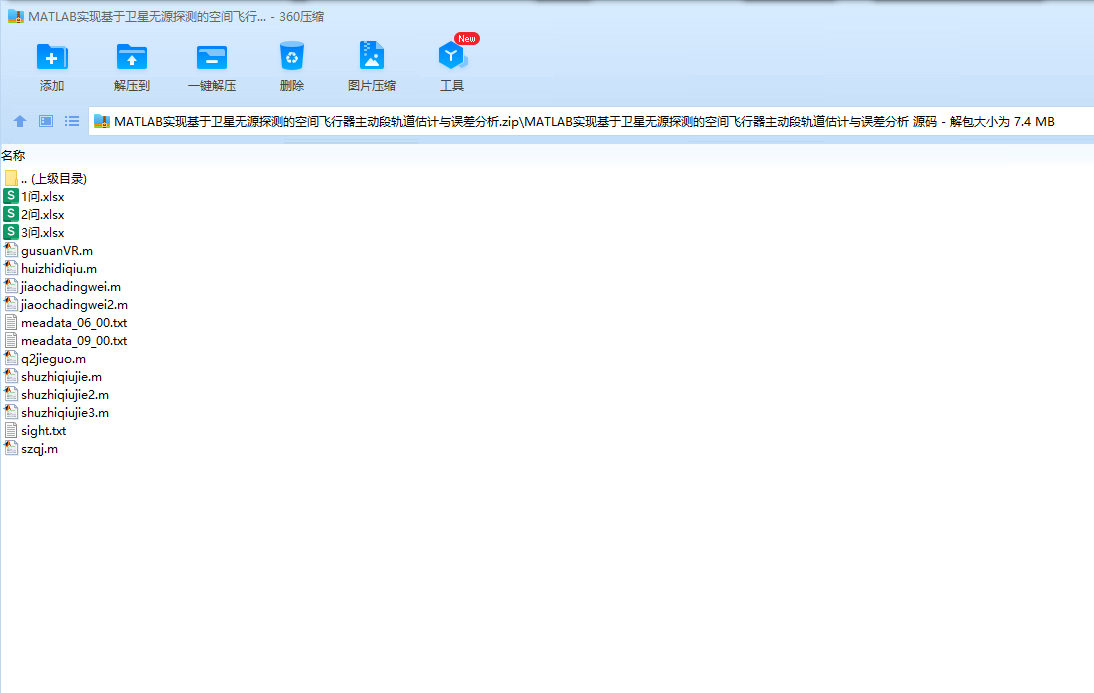Click the MATLAB file icon of szqj.m
The image size is (1094, 693).
coord(10,449)
